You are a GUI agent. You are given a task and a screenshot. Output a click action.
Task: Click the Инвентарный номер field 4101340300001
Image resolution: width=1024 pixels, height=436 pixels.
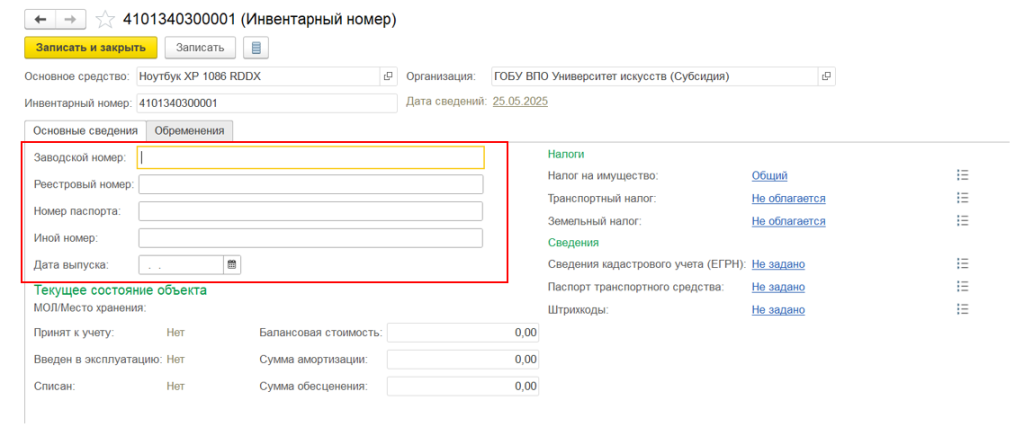(x=266, y=103)
